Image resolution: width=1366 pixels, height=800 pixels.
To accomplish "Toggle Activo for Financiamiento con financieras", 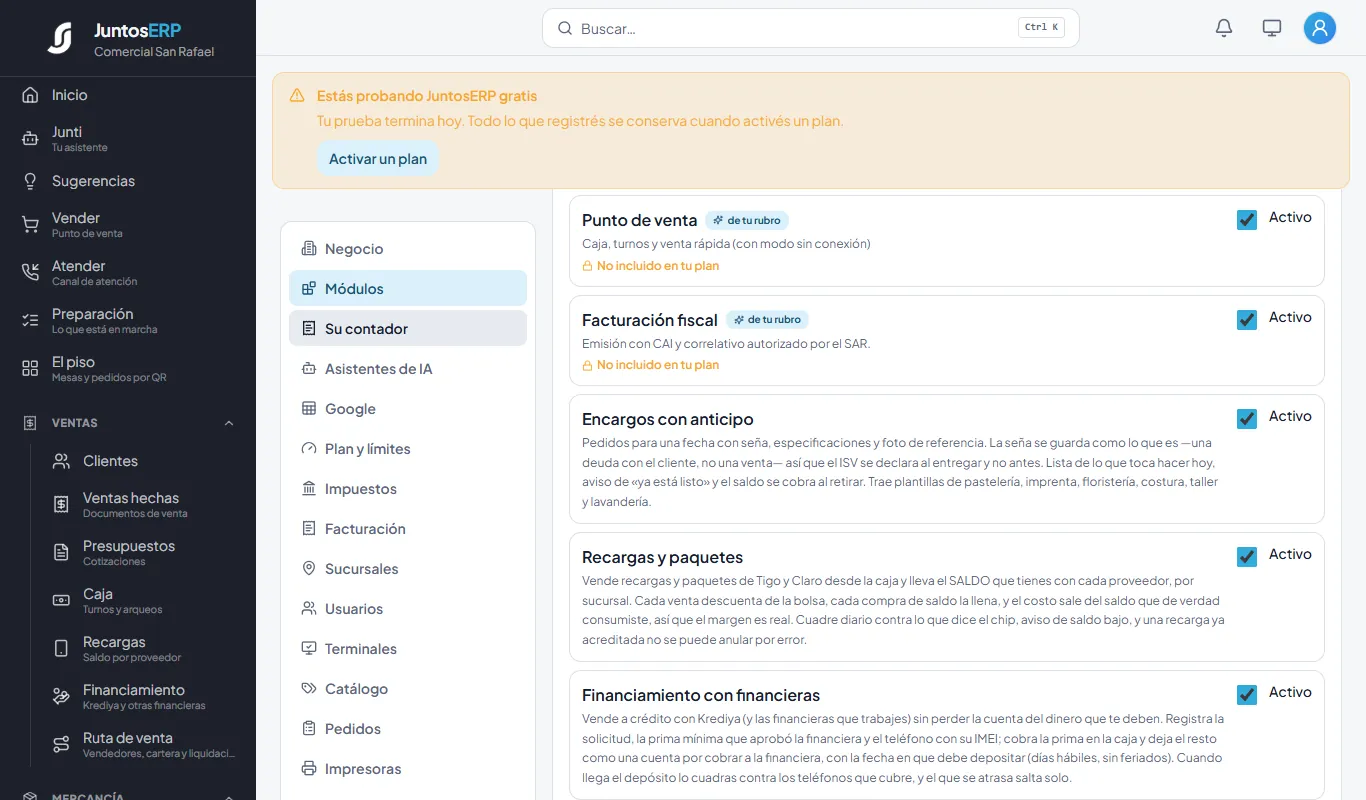I will pyautogui.click(x=1247, y=695).
